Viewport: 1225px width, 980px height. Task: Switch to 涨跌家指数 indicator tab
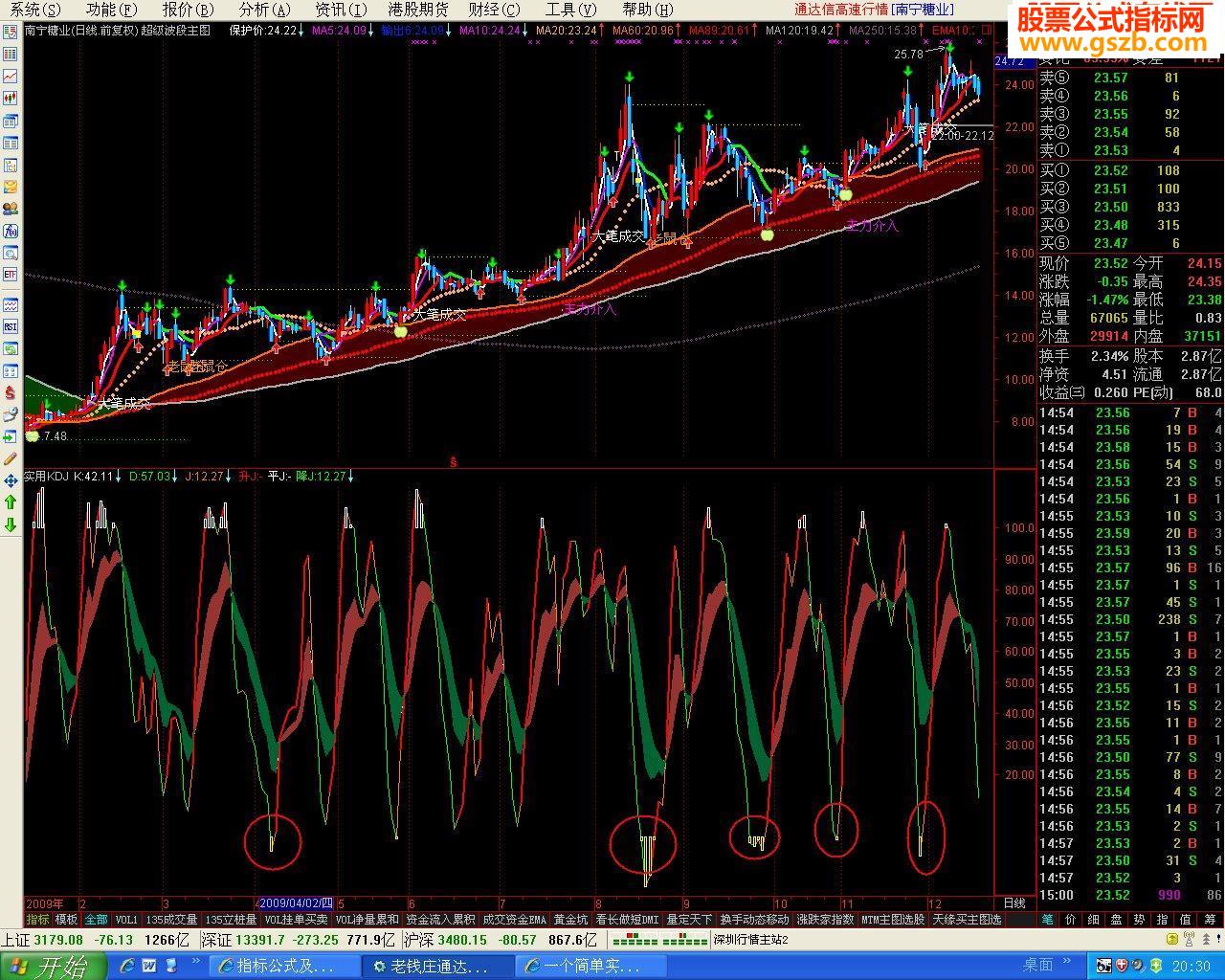point(825,919)
